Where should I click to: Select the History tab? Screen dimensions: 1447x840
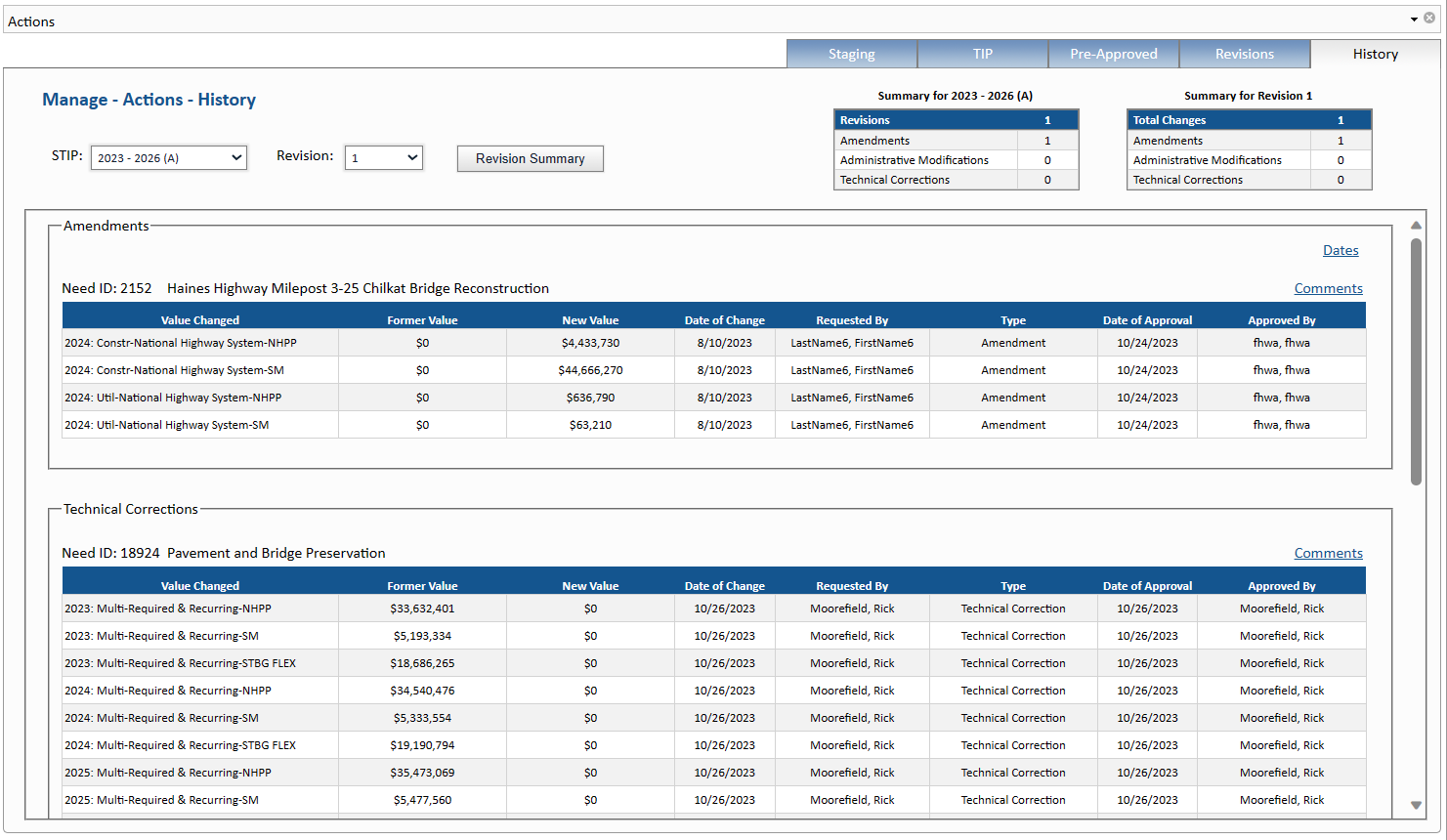pyautogui.click(x=1376, y=54)
